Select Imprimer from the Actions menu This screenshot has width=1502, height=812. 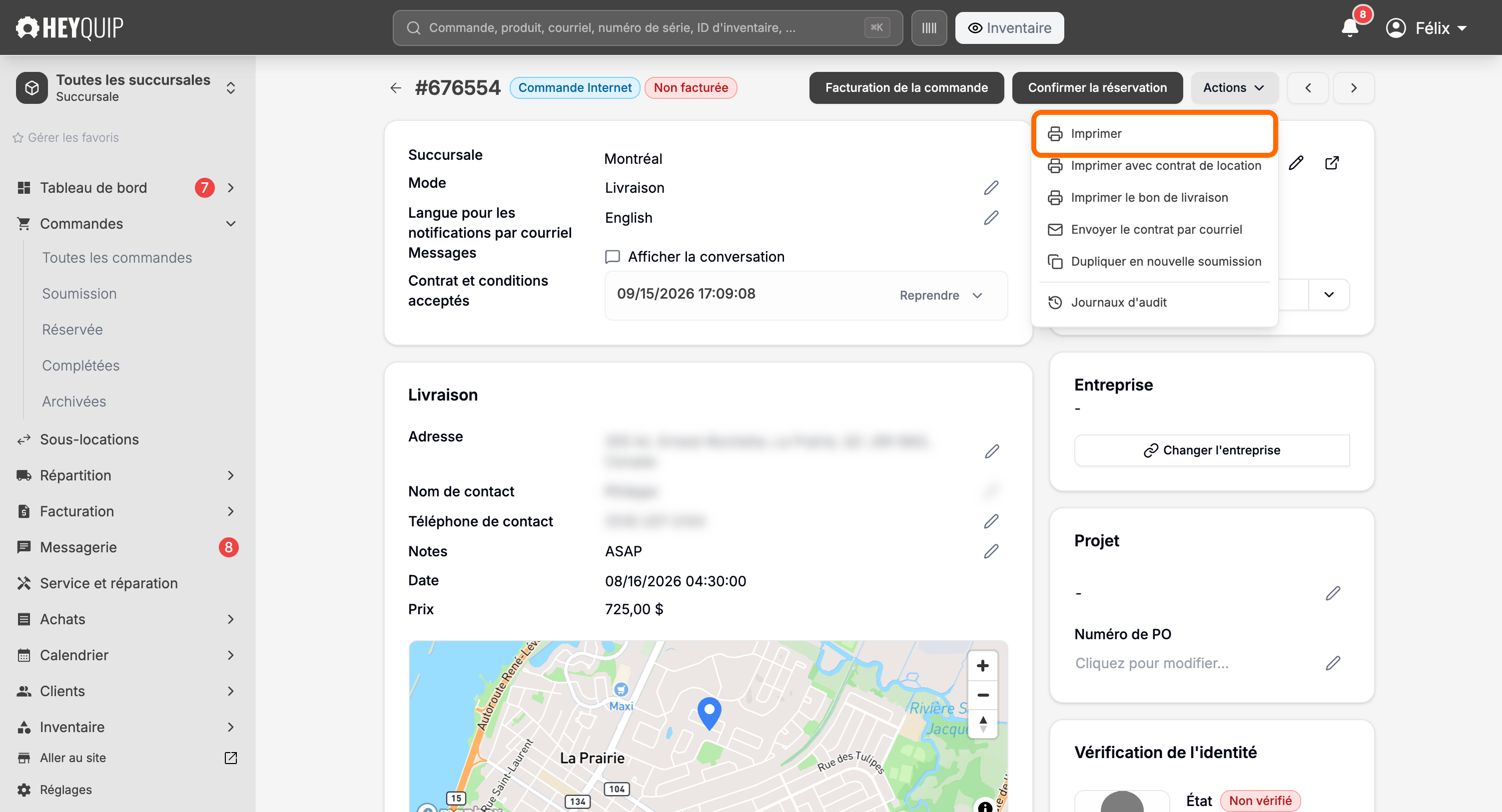pyautogui.click(x=1155, y=133)
